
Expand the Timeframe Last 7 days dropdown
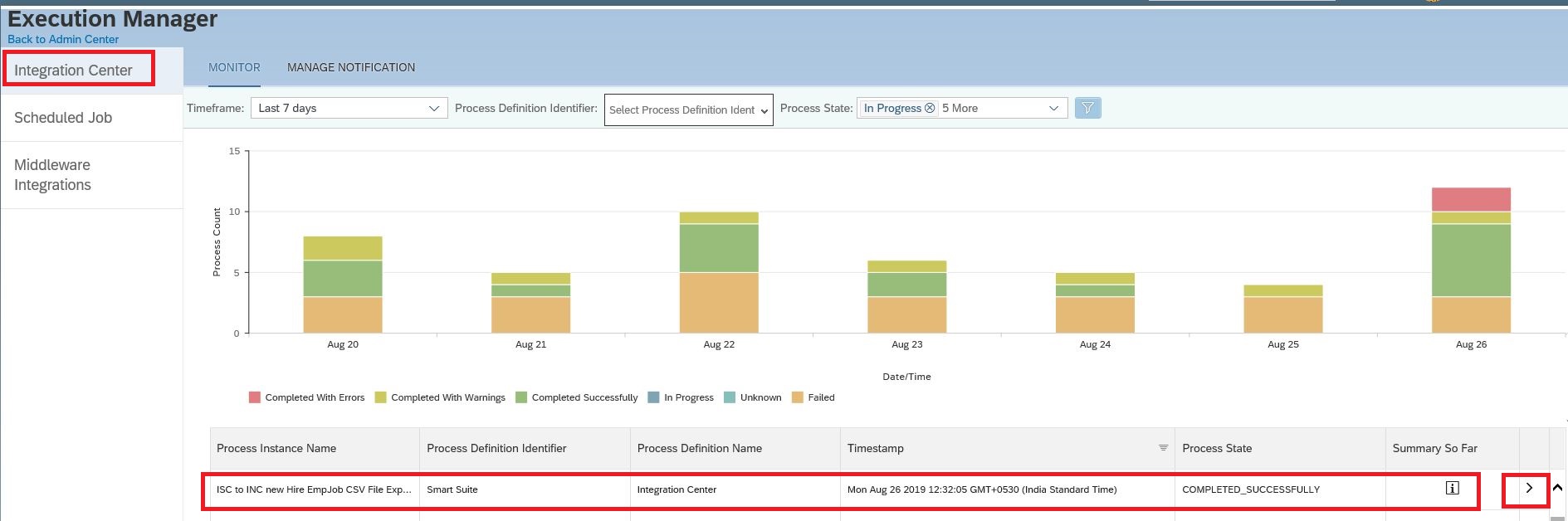tap(349, 108)
